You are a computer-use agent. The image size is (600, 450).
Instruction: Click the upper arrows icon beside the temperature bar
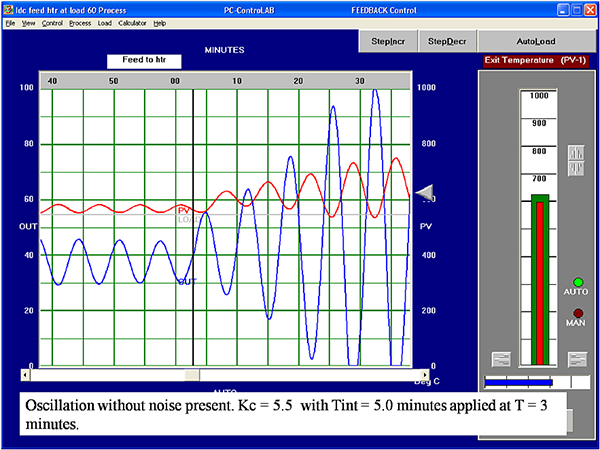pos(576,153)
